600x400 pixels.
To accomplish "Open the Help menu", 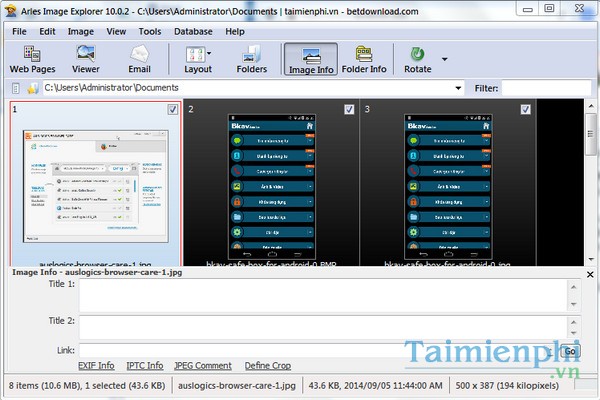I will (x=235, y=32).
